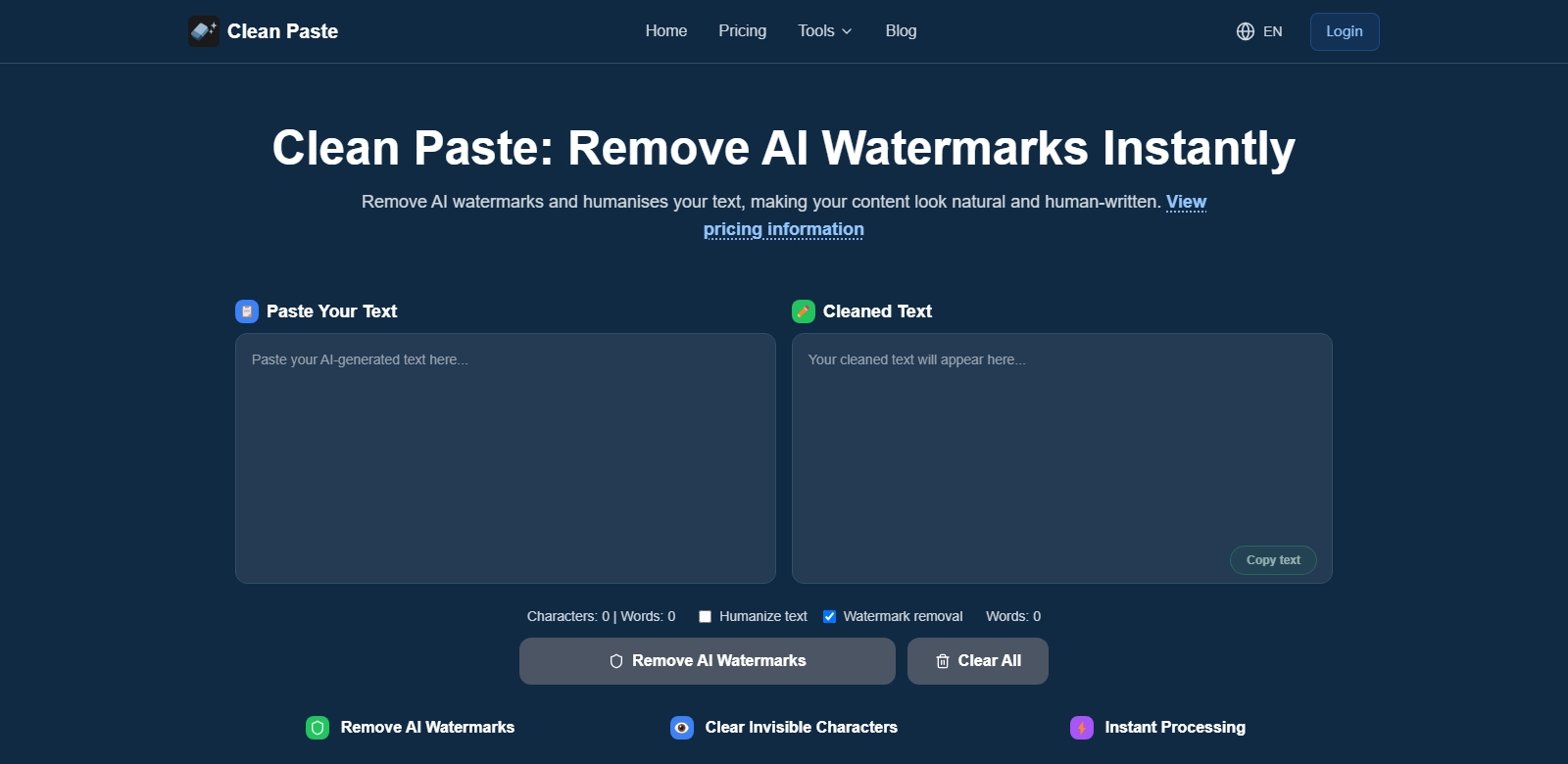Open the Pricing page from navigation

(x=743, y=31)
